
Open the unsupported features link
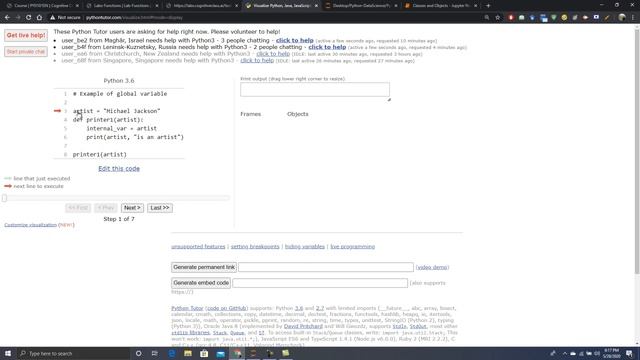tap(198, 247)
